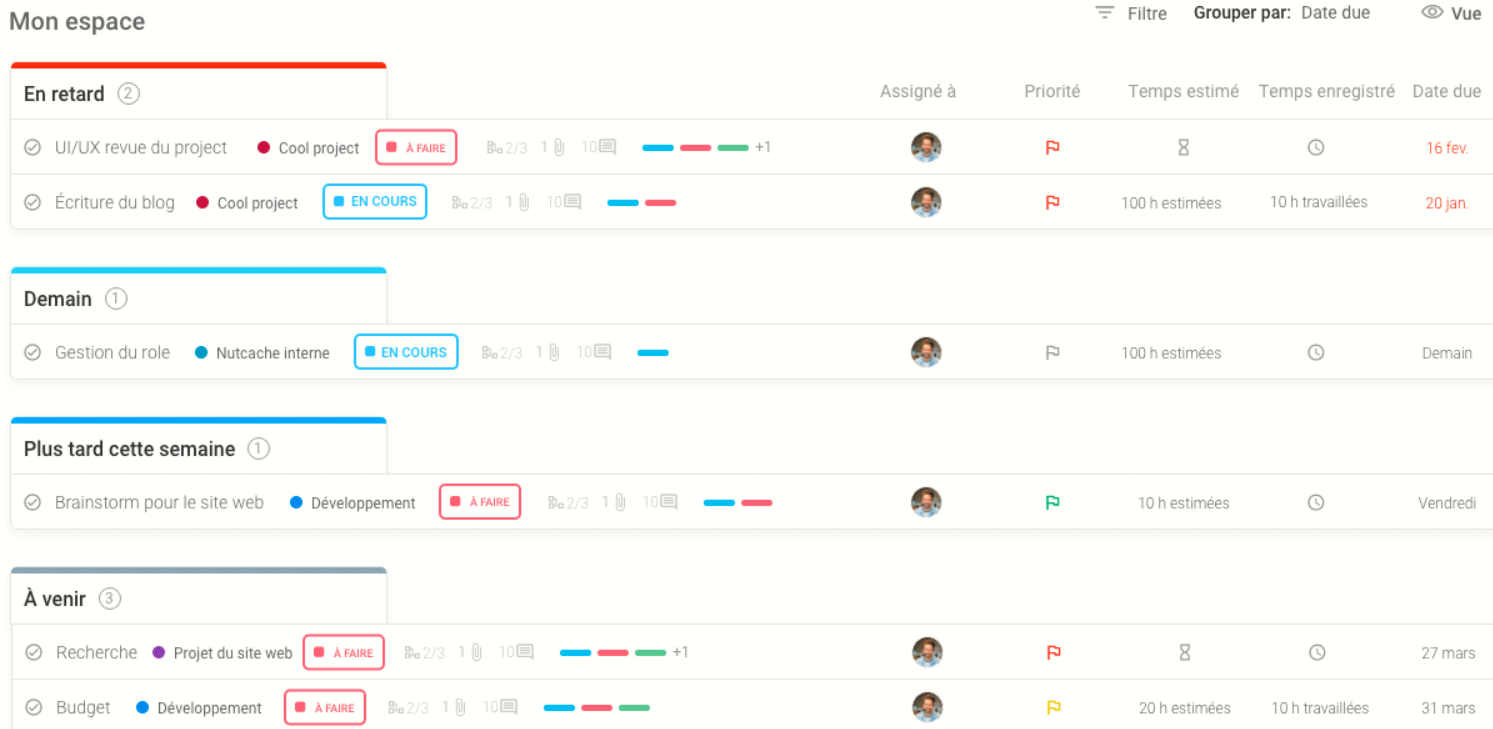Click light blue label bar on Gestion du role

pyautogui.click(x=653, y=352)
